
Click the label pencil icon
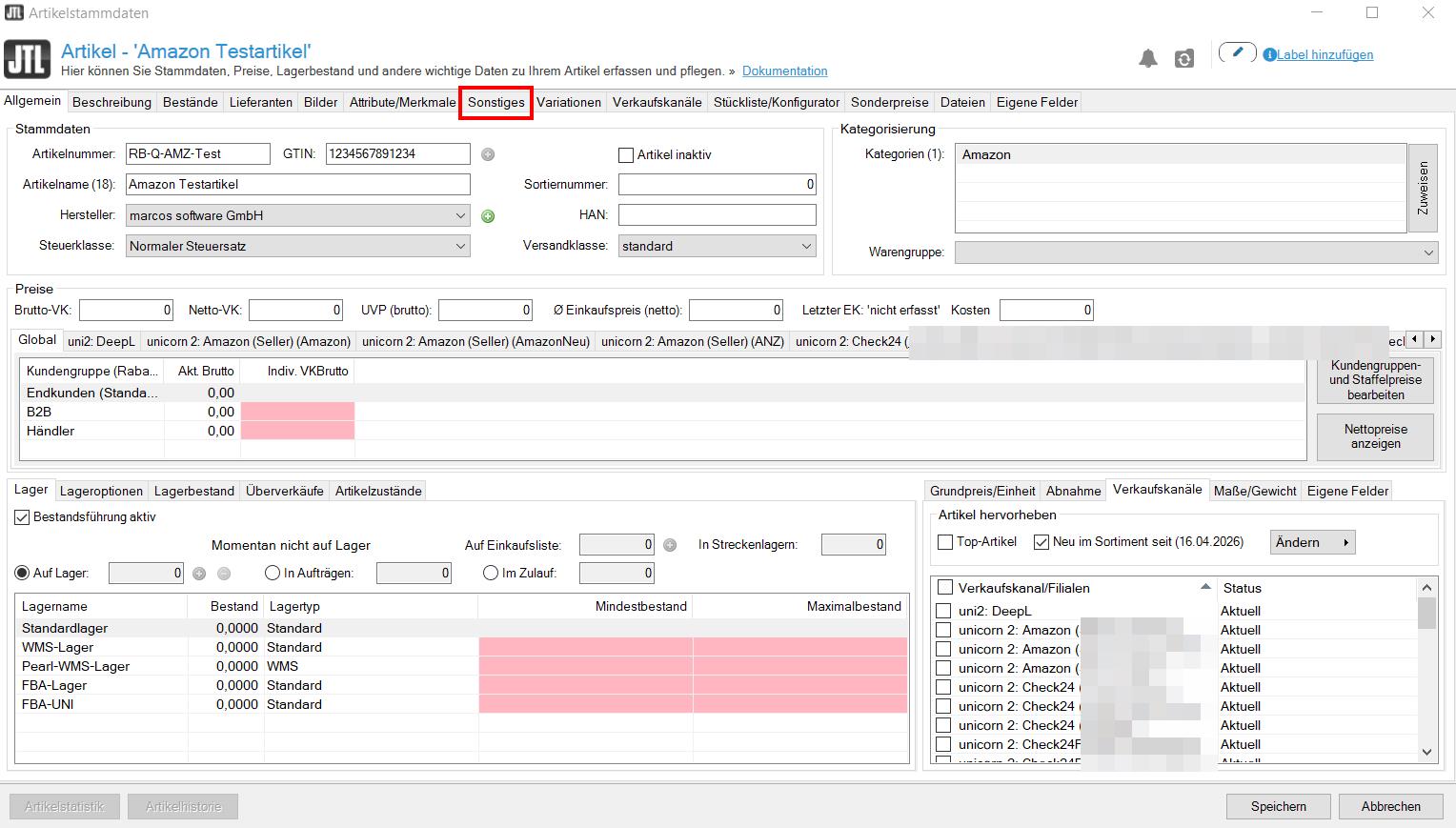(1237, 52)
